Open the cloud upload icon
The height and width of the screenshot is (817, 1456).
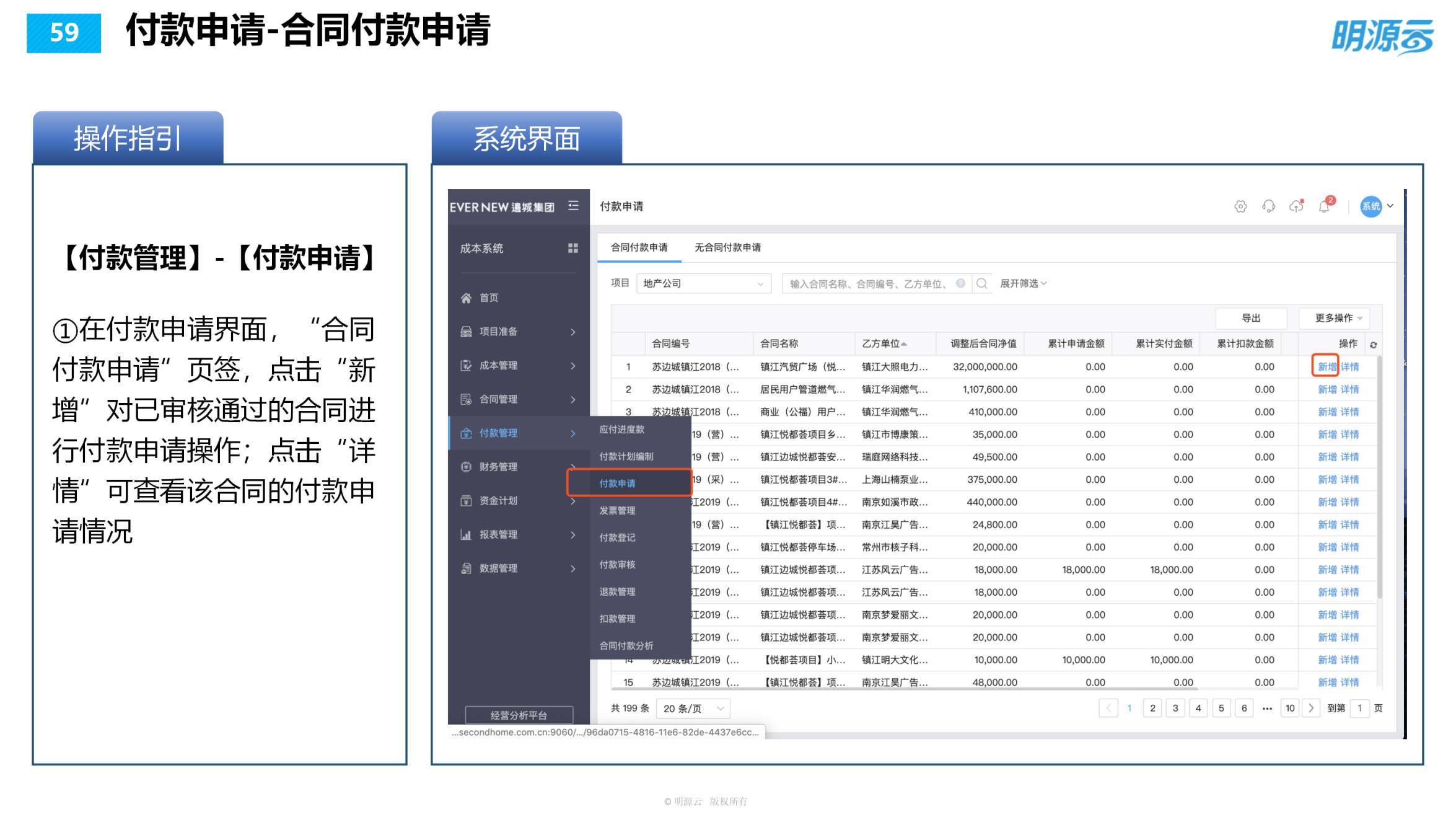click(x=1296, y=206)
